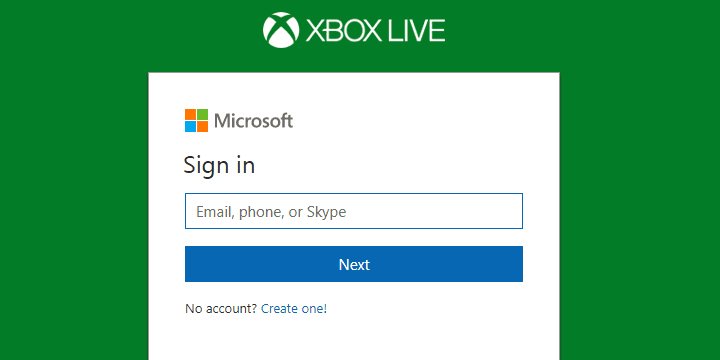
Task: Click the green square in the Microsoft logo
Action: tap(202, 114)
